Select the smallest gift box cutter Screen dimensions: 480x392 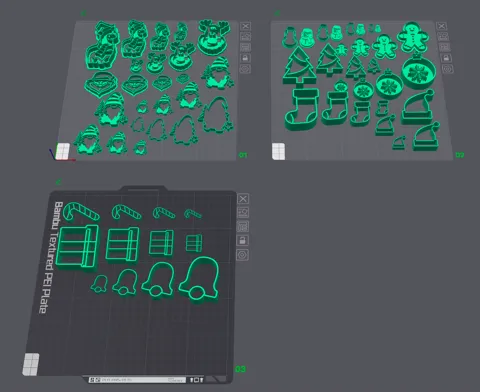194,243
